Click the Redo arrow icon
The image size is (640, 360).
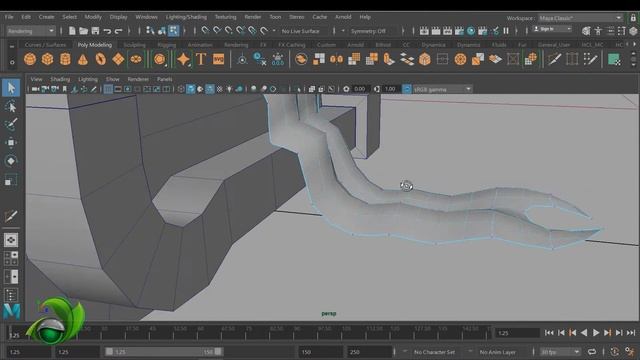click(119, 31)
